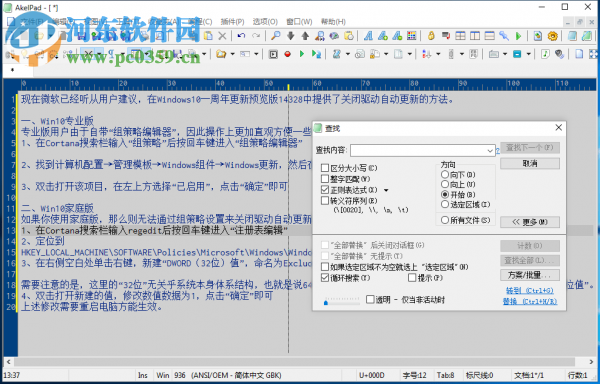Close the 查找 dialog

558,128
